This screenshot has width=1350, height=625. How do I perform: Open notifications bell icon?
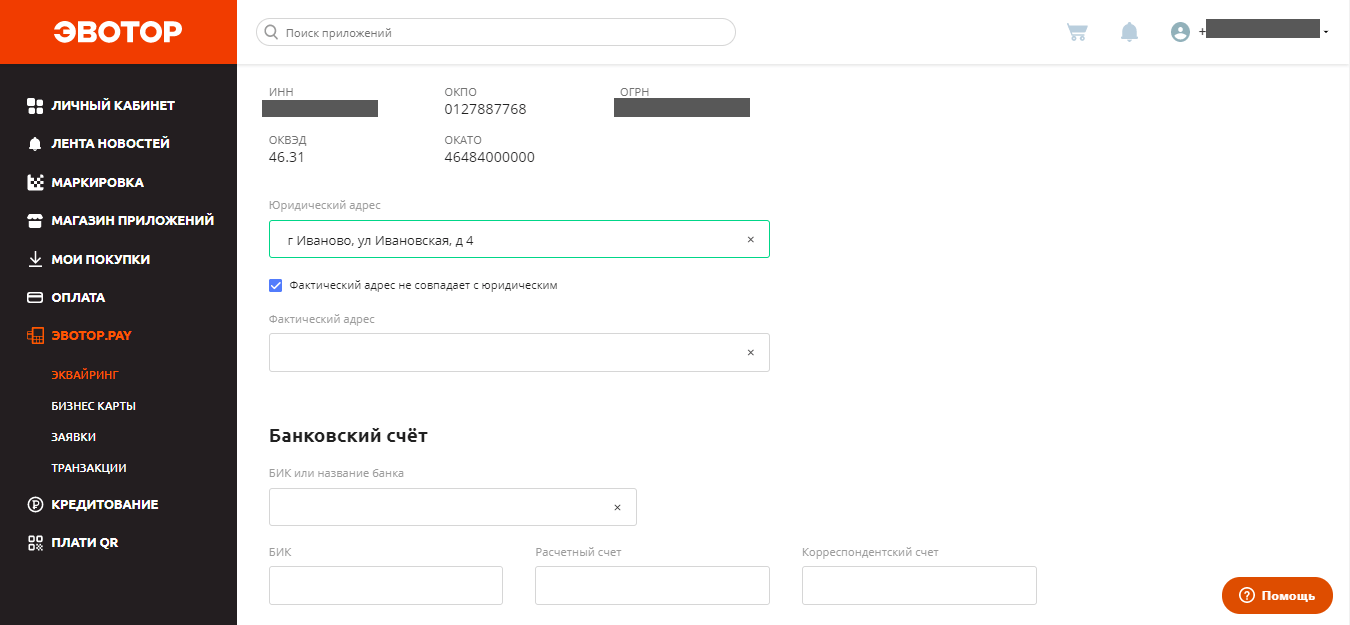coord(1130,32)
